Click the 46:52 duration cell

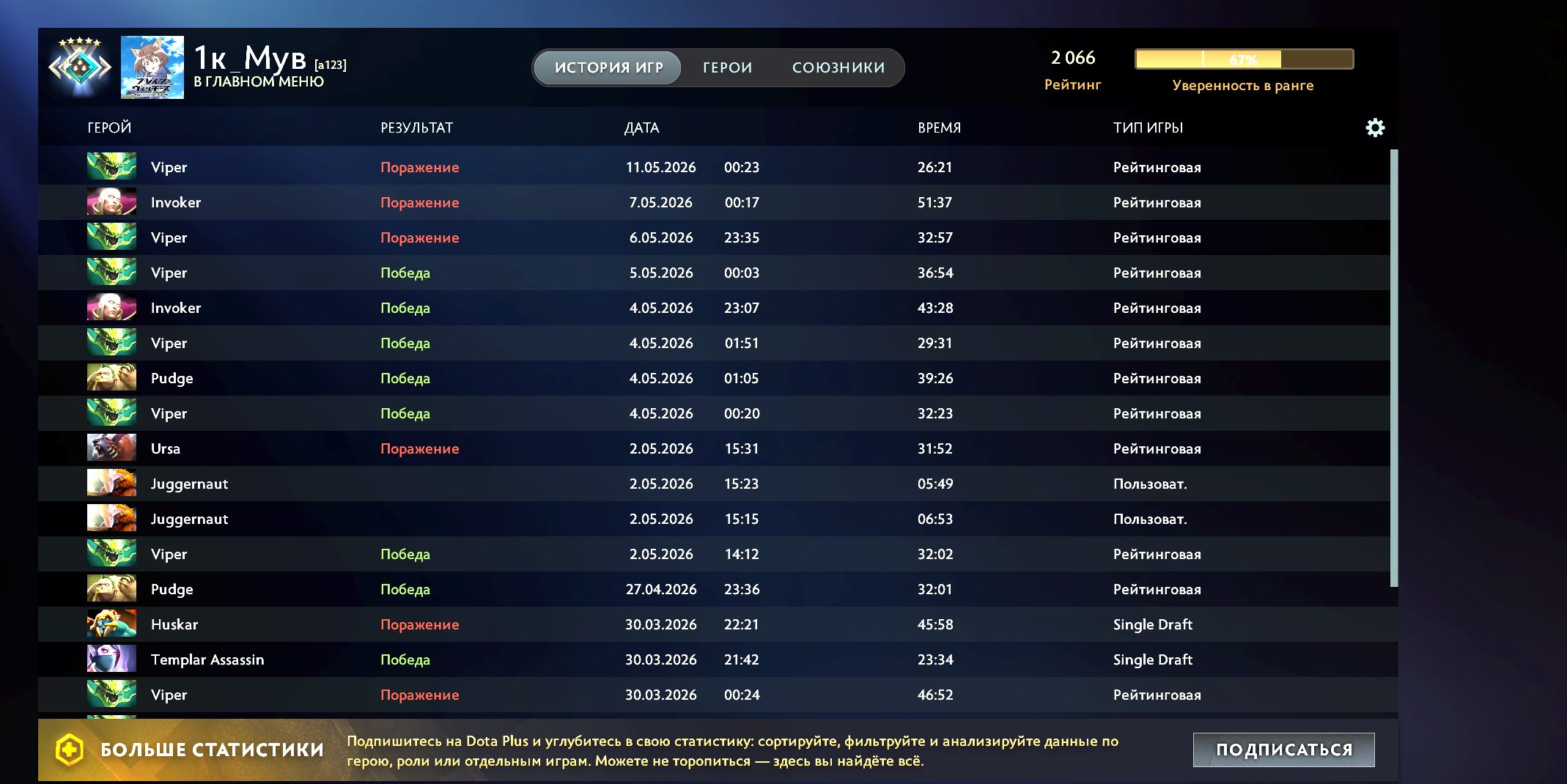pyautogui.click(x=935, y=695)
